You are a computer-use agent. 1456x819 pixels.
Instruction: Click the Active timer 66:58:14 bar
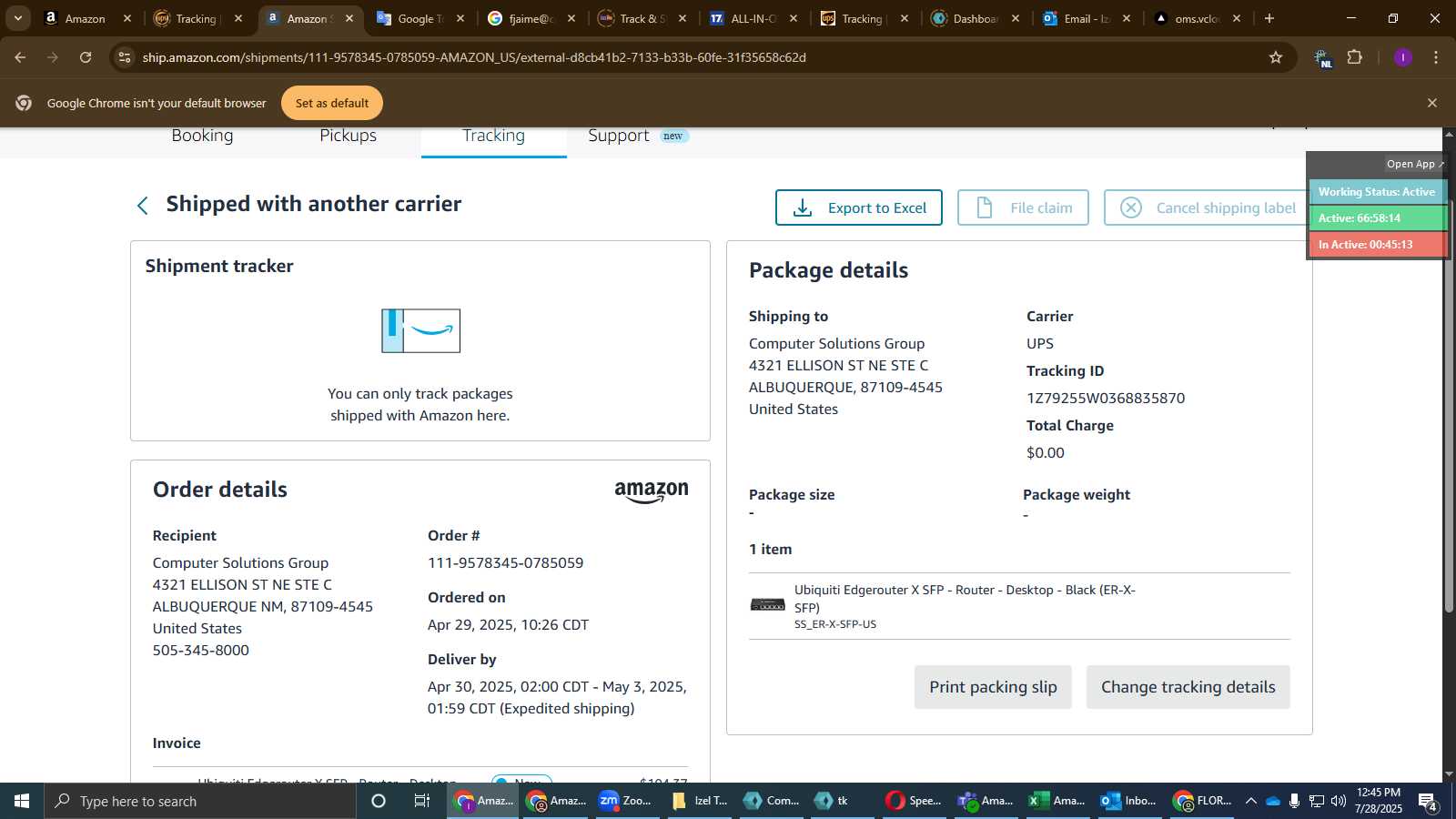click(x=1377, y=218)
